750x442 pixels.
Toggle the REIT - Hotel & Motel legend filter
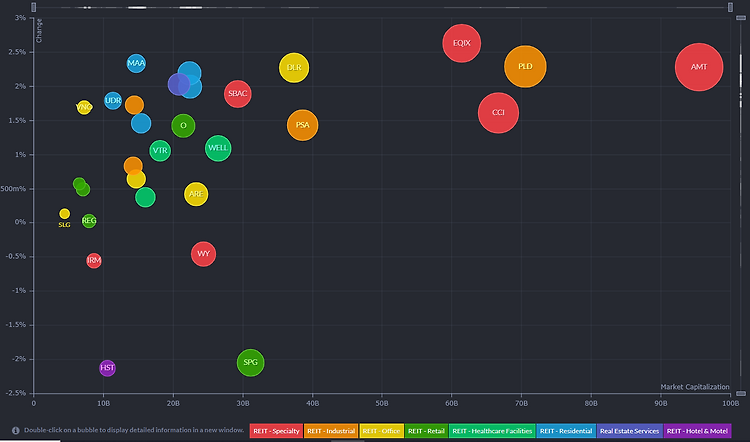[697, 431]
